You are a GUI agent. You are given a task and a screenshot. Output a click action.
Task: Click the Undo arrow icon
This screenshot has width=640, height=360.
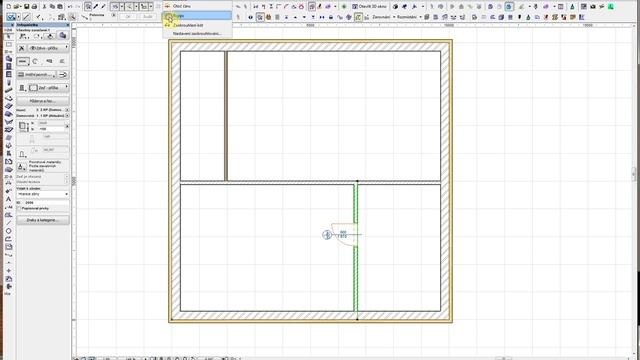tap(70, 7)
